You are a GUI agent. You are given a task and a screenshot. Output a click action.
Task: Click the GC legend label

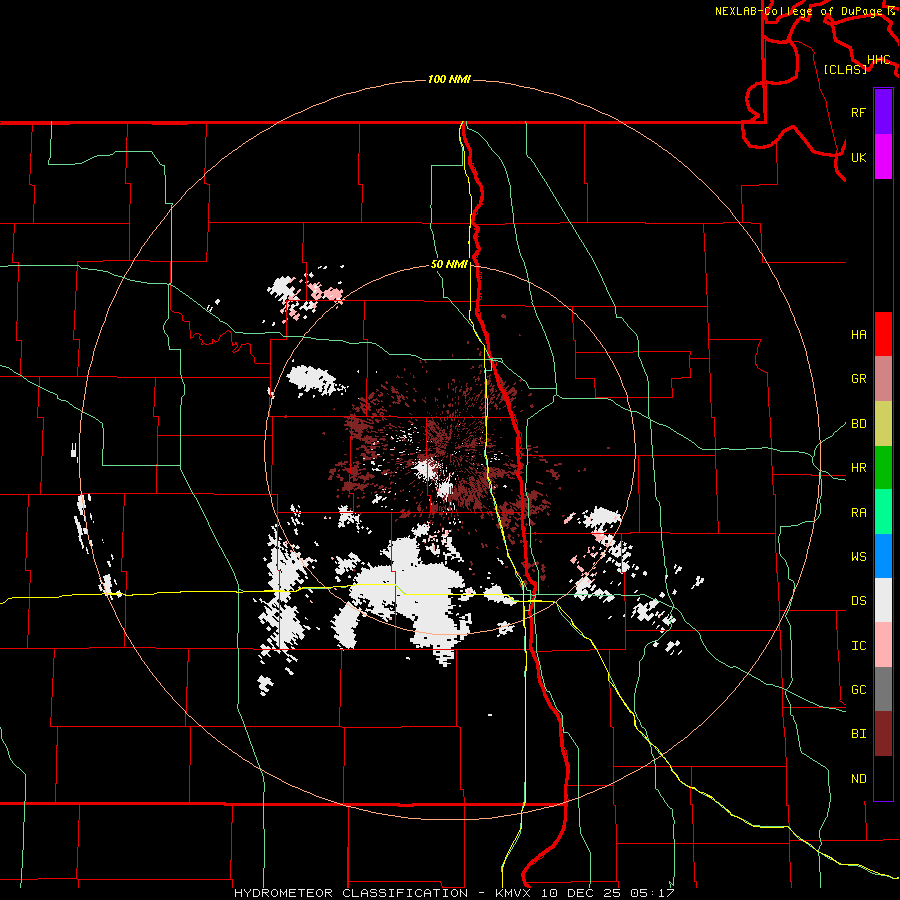tap(859, 690)
